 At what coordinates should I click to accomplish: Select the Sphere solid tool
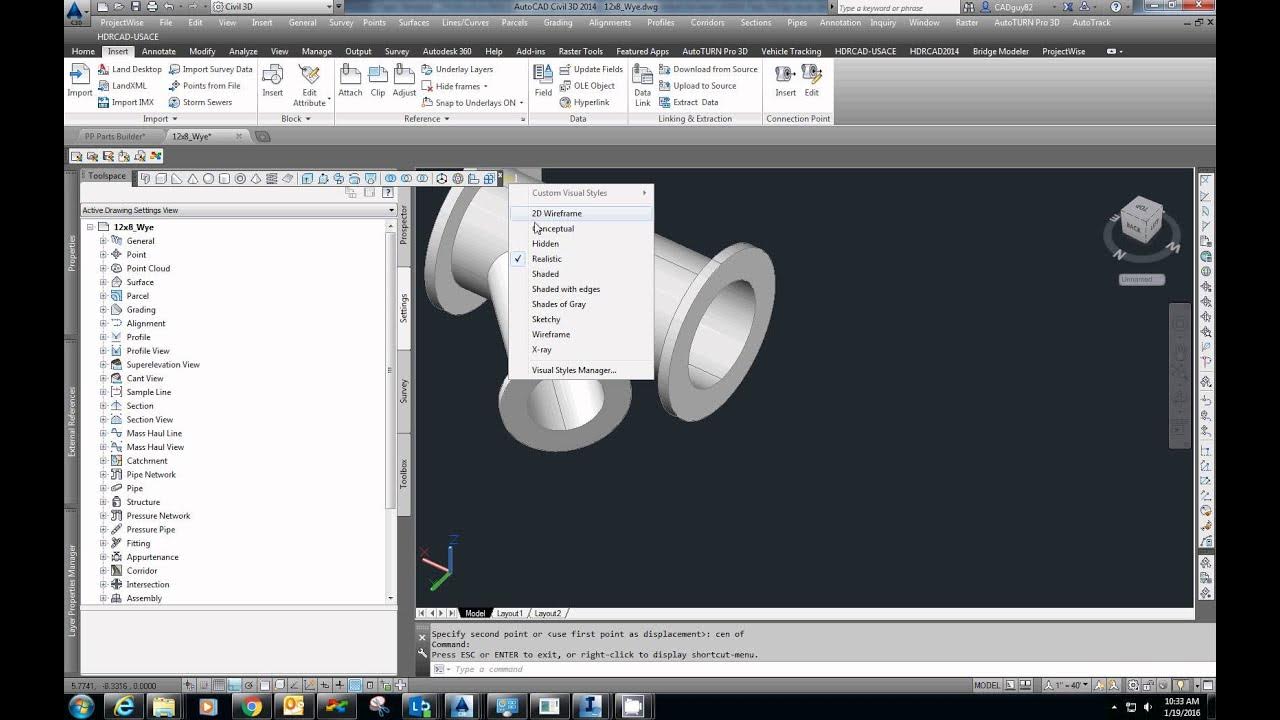click(208, 179)
